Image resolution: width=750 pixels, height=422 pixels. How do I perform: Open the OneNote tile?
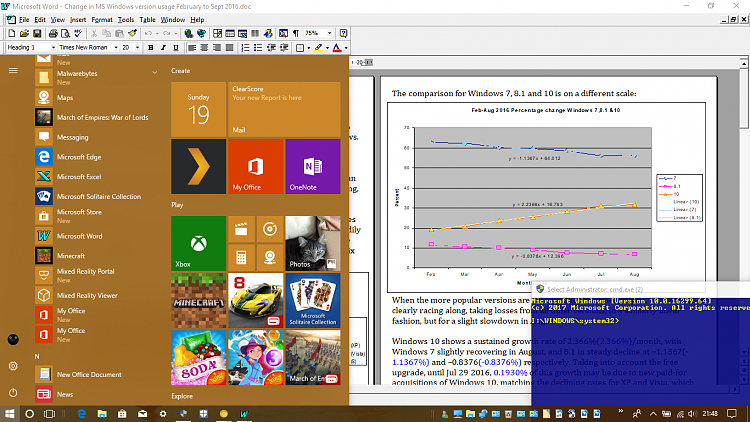tap(313, 167)
